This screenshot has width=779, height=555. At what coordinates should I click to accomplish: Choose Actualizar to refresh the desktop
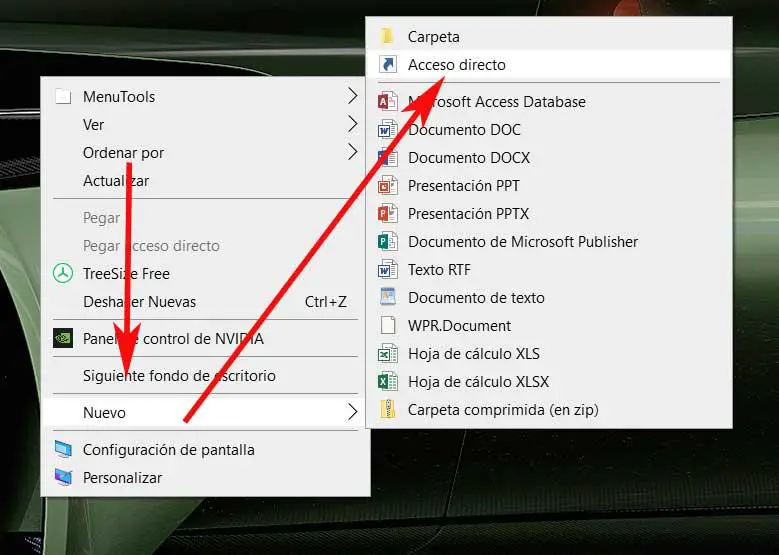(205, 180)
